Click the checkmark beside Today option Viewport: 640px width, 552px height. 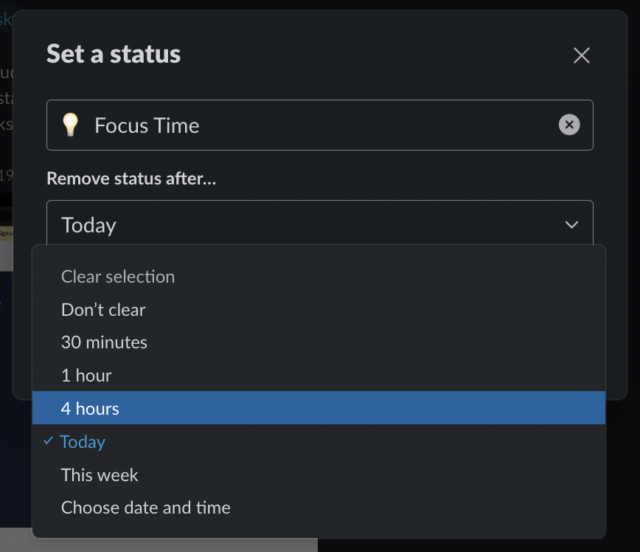(x=48, y=441)
